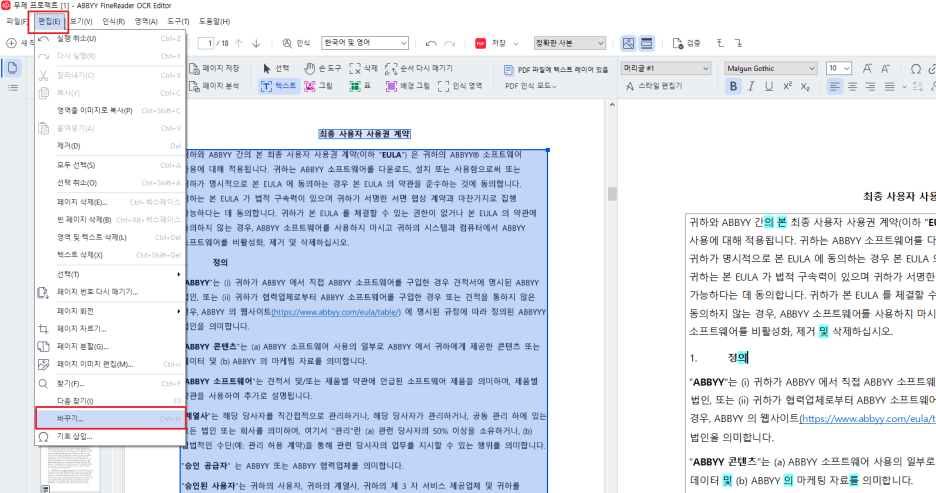Open the 한국어 및 영어 language dropdown
936x493 pixels.
click(x=365, y=43)
